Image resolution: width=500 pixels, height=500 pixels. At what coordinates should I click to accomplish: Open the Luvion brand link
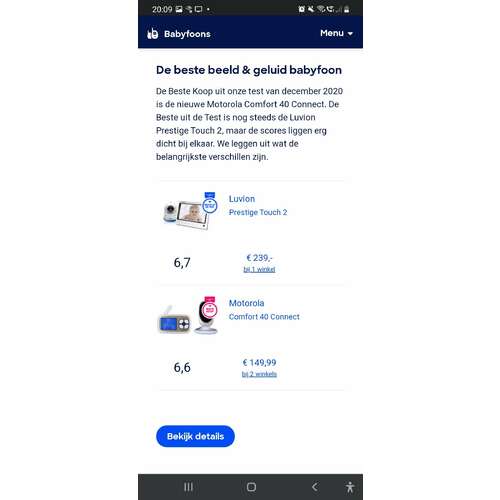(x=242, y=199)
